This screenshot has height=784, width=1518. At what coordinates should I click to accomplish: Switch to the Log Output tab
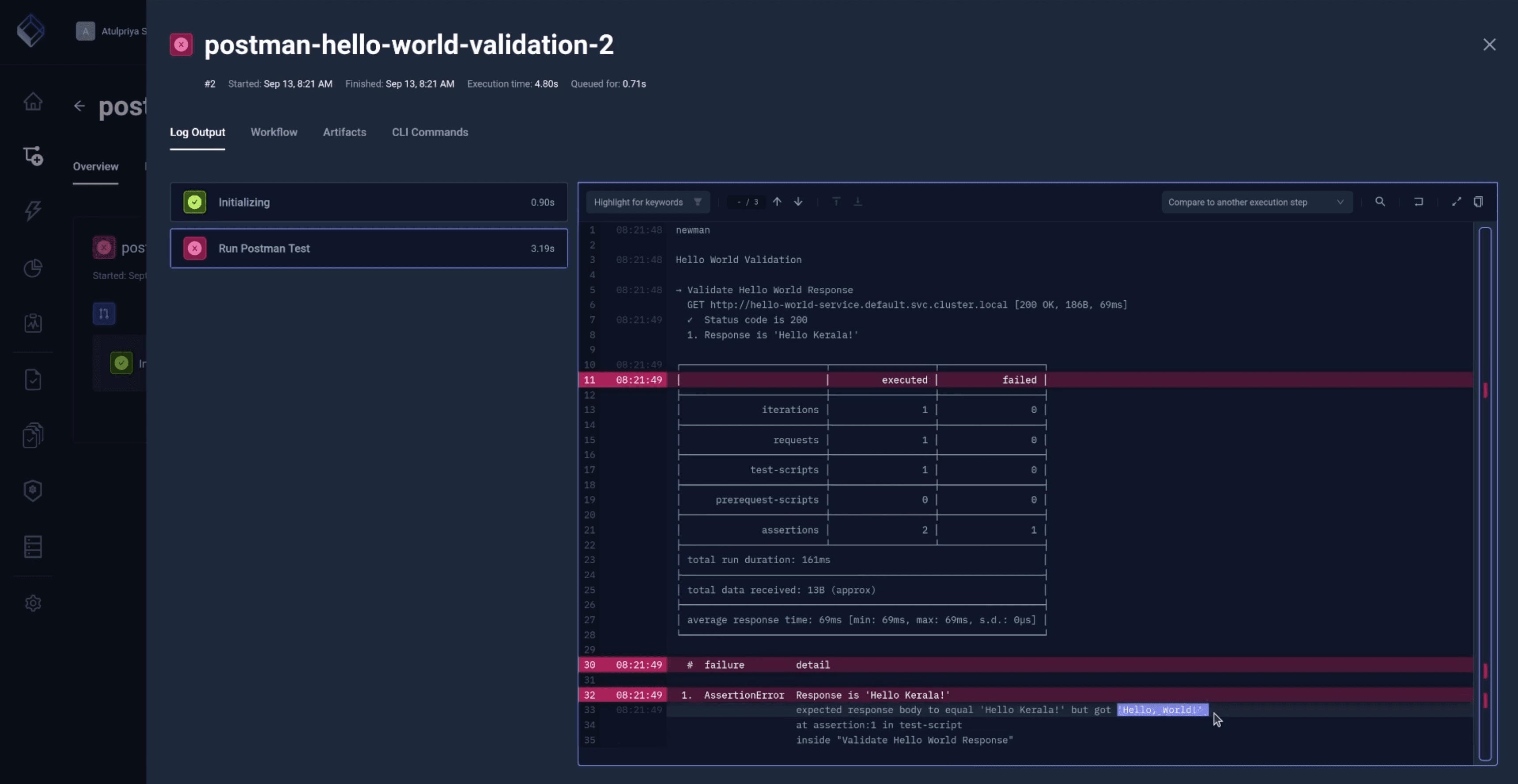pyautogui.click(x=197, y=132)
